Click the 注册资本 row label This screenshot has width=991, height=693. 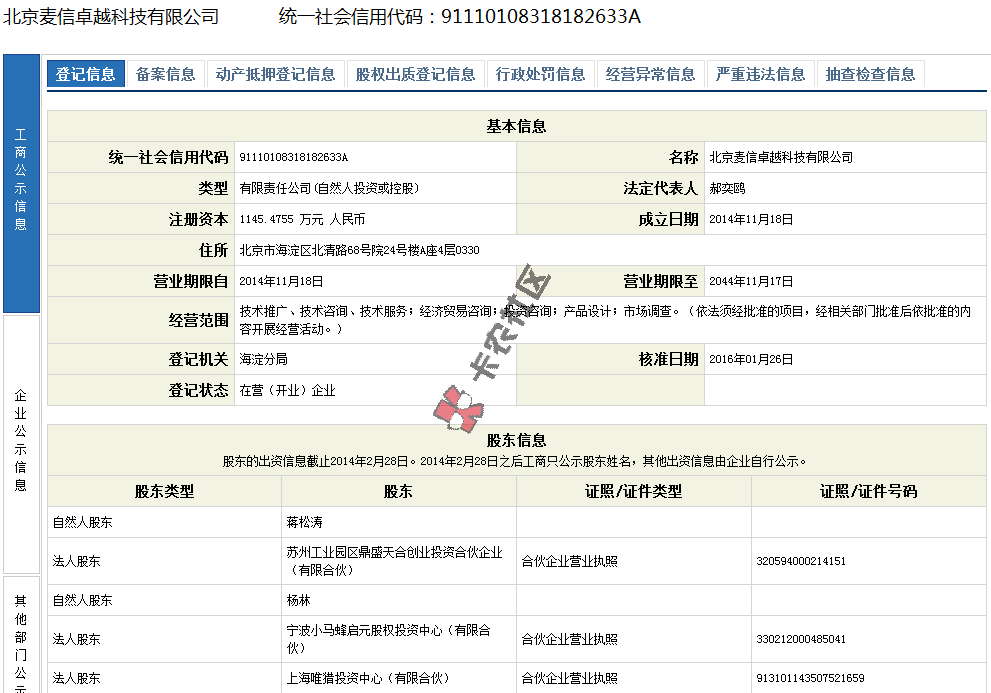[x=198, y=219]
